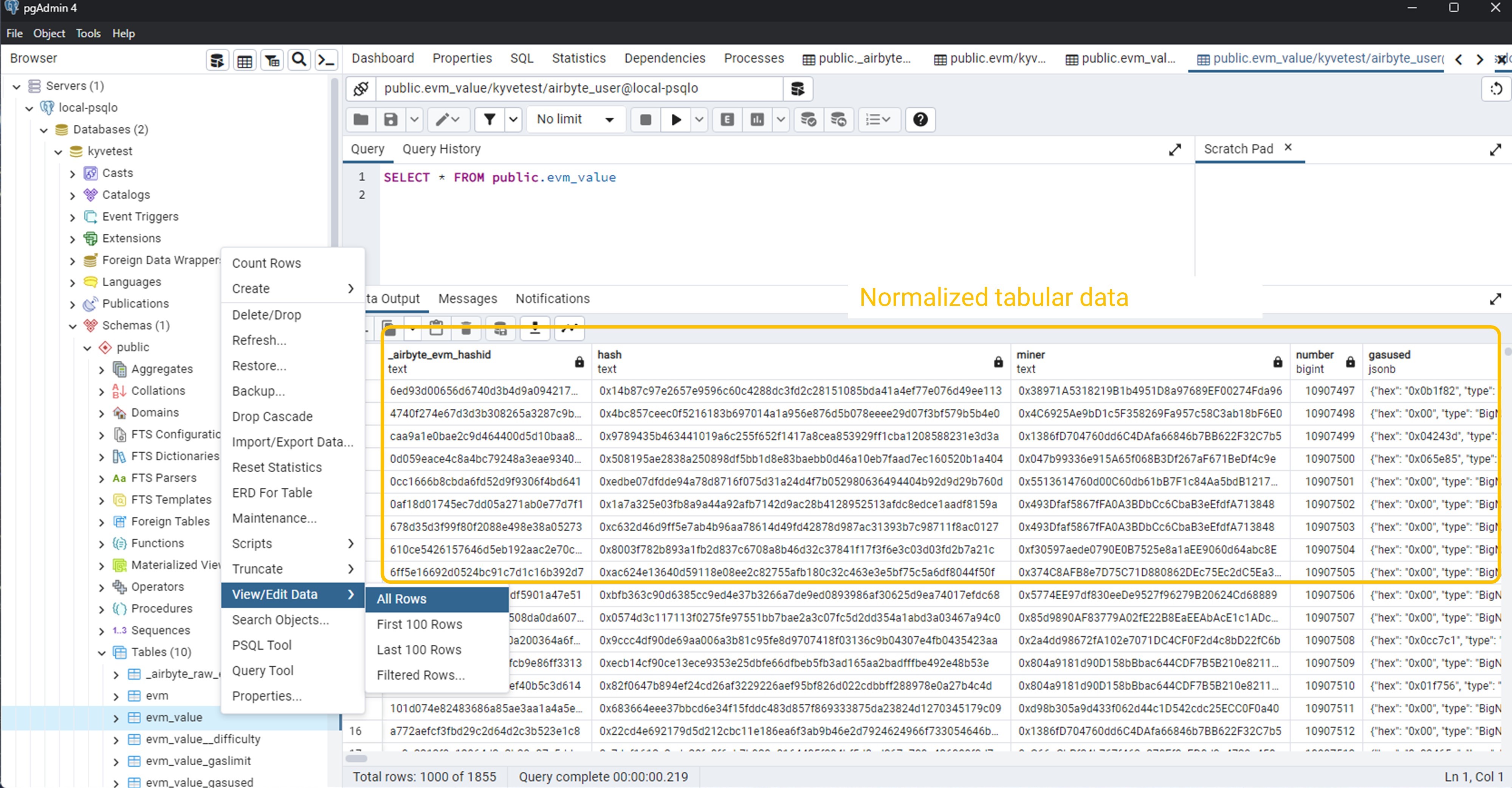
Task: Collapse the Schemas (1) tree node
Action: (73, 326)
